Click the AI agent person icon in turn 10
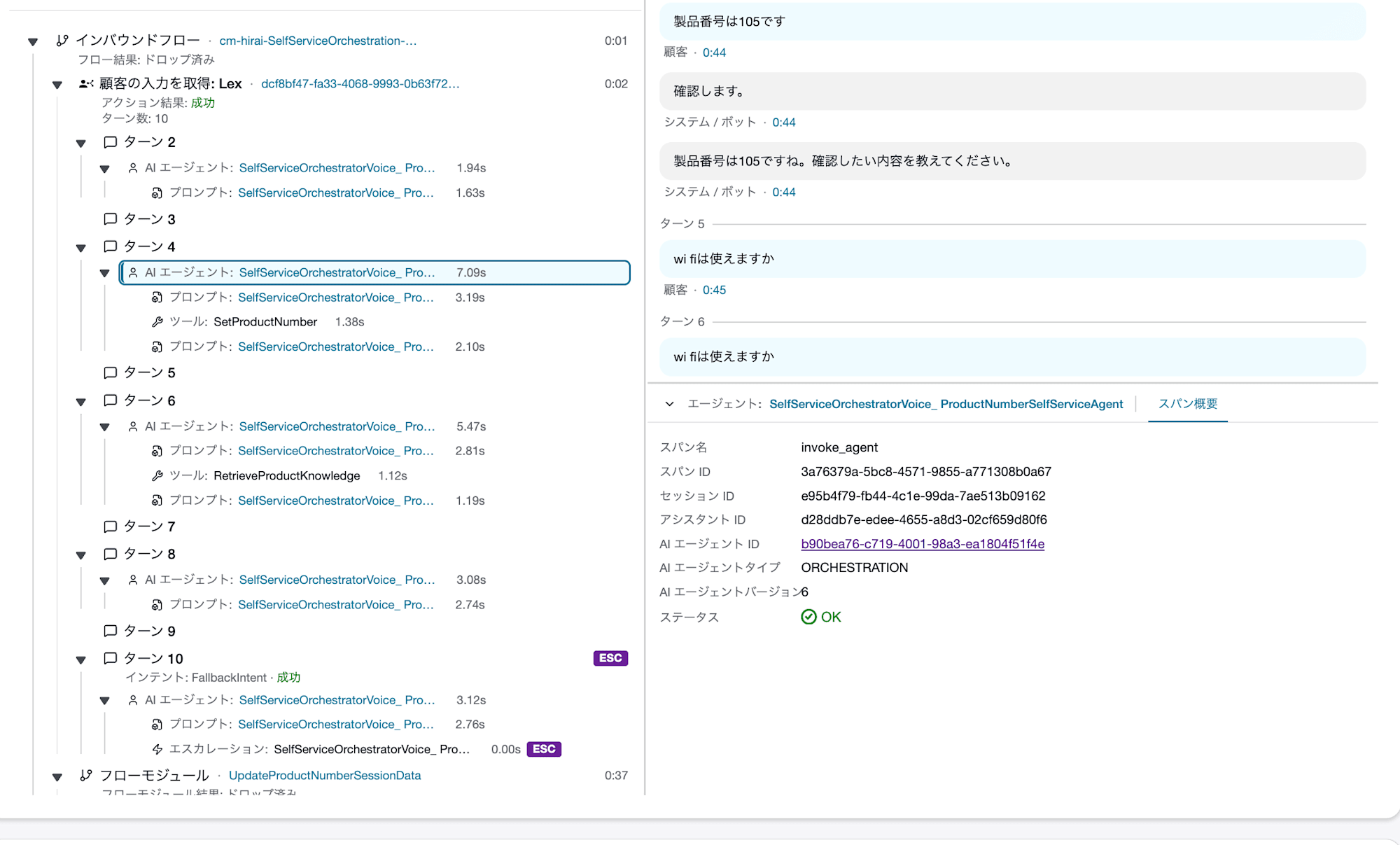 [x=133, y=700]
